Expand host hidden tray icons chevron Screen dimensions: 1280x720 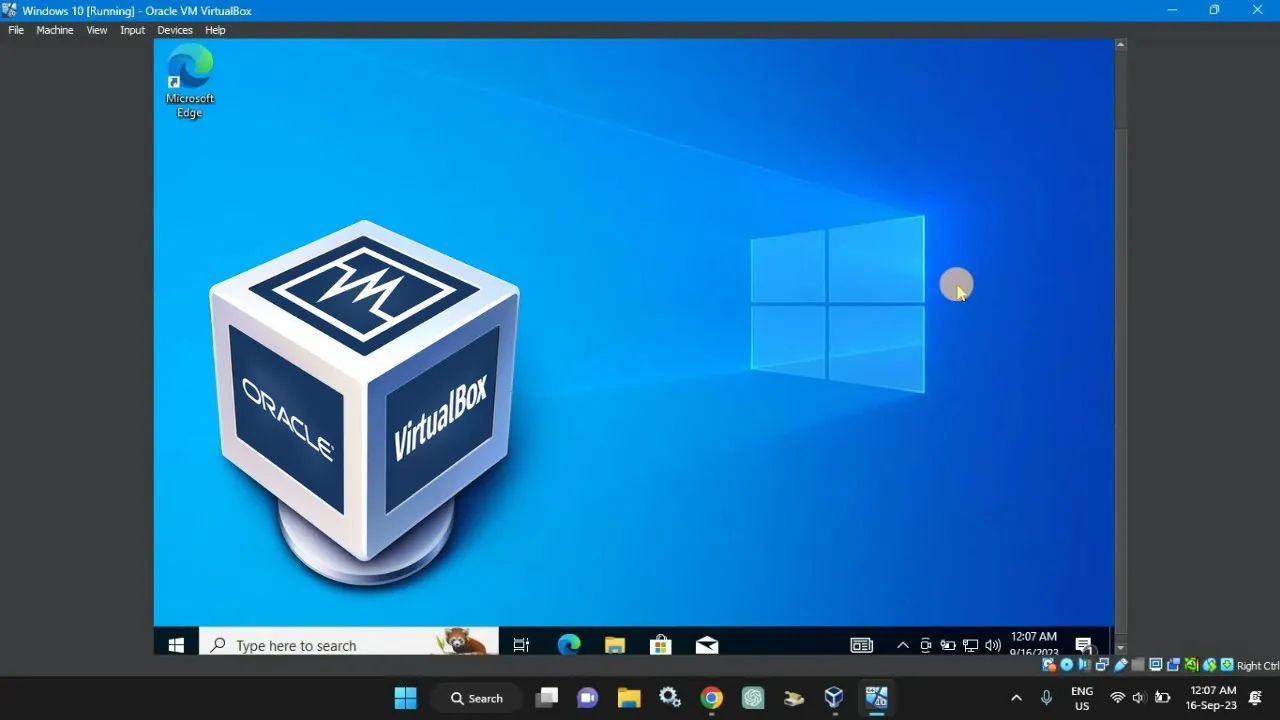coord(1016,698)
